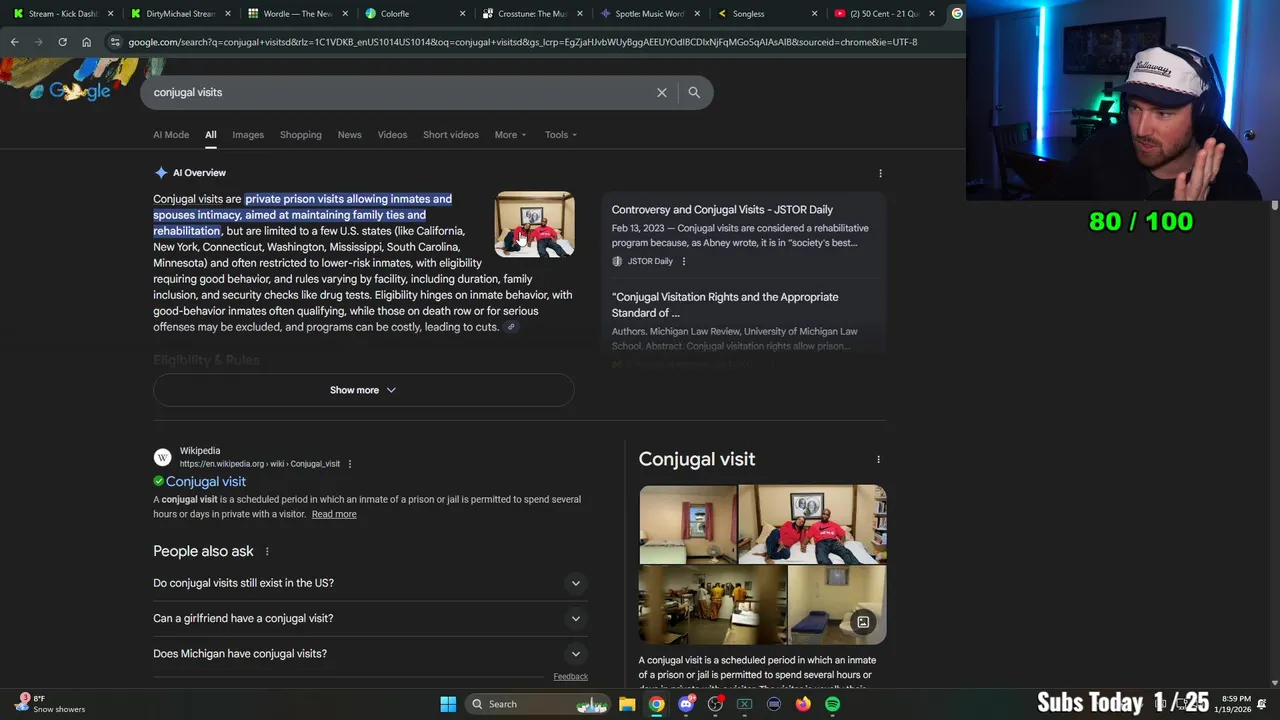Open People also ask three-dot menu
The height and width of the screenshot is (720, 1280).
tap(267, 551)
